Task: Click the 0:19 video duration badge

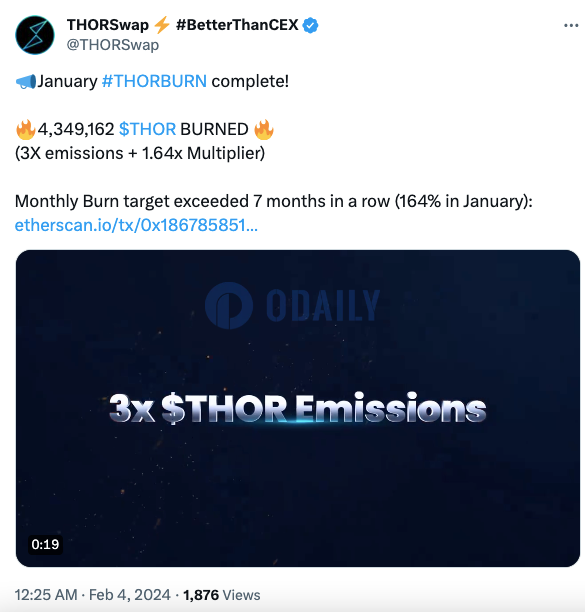Action: coord(45,544)
